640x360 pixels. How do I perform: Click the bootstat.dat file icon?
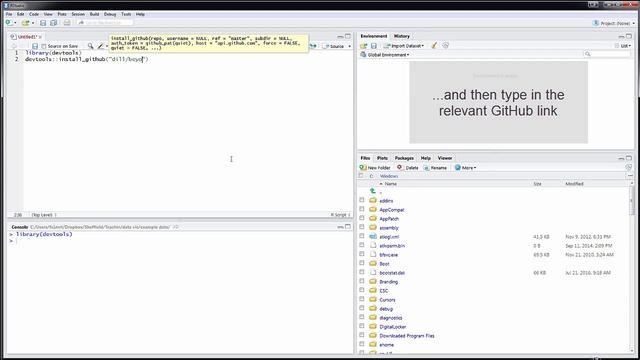click(x=373, y=273)
